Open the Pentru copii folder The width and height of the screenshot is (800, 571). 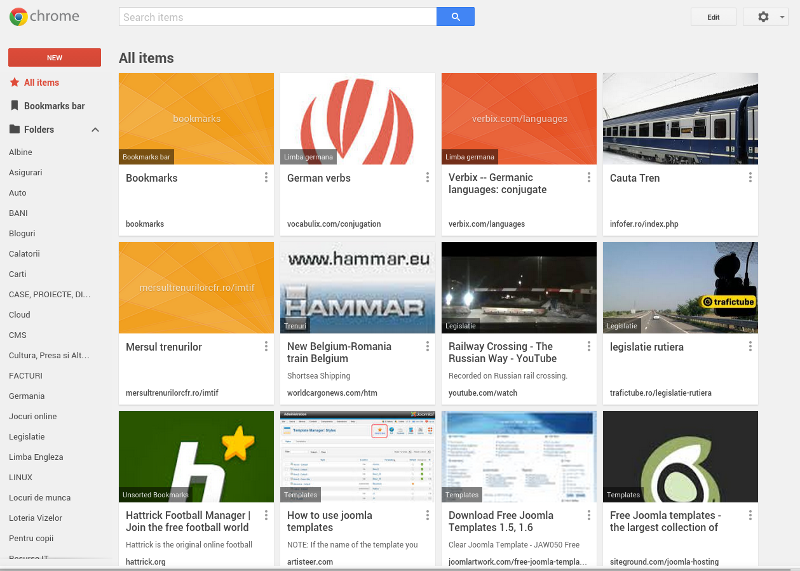click(31, 538)
